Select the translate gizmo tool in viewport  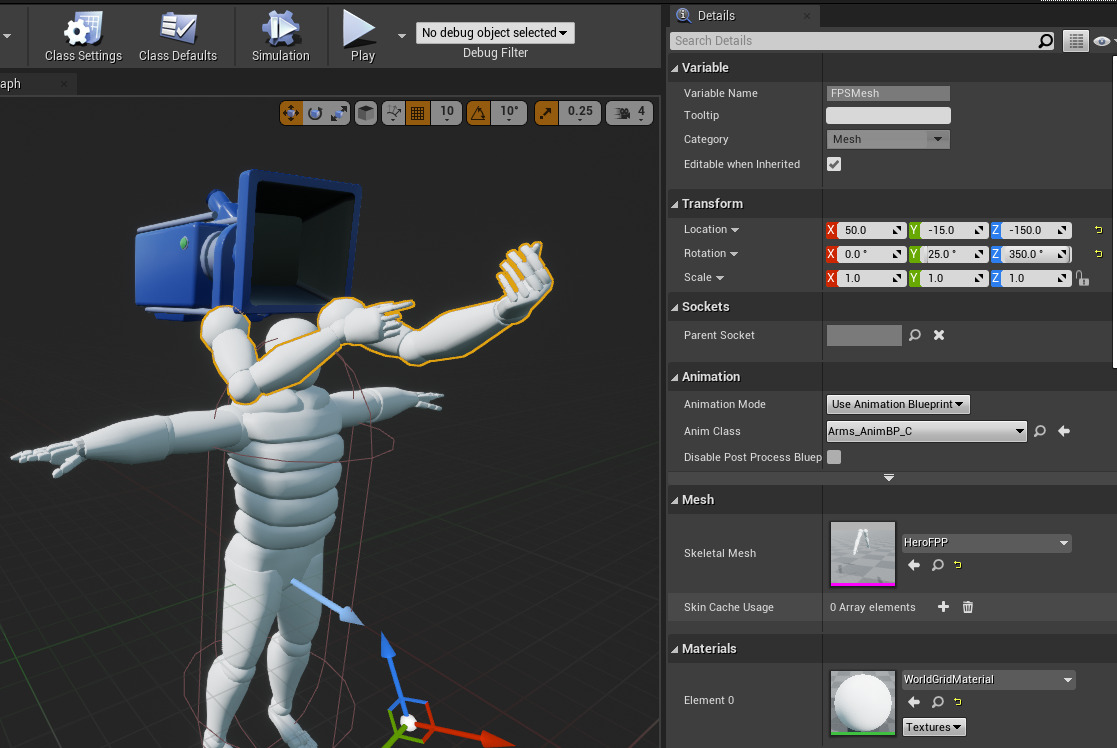click(291, 113)
